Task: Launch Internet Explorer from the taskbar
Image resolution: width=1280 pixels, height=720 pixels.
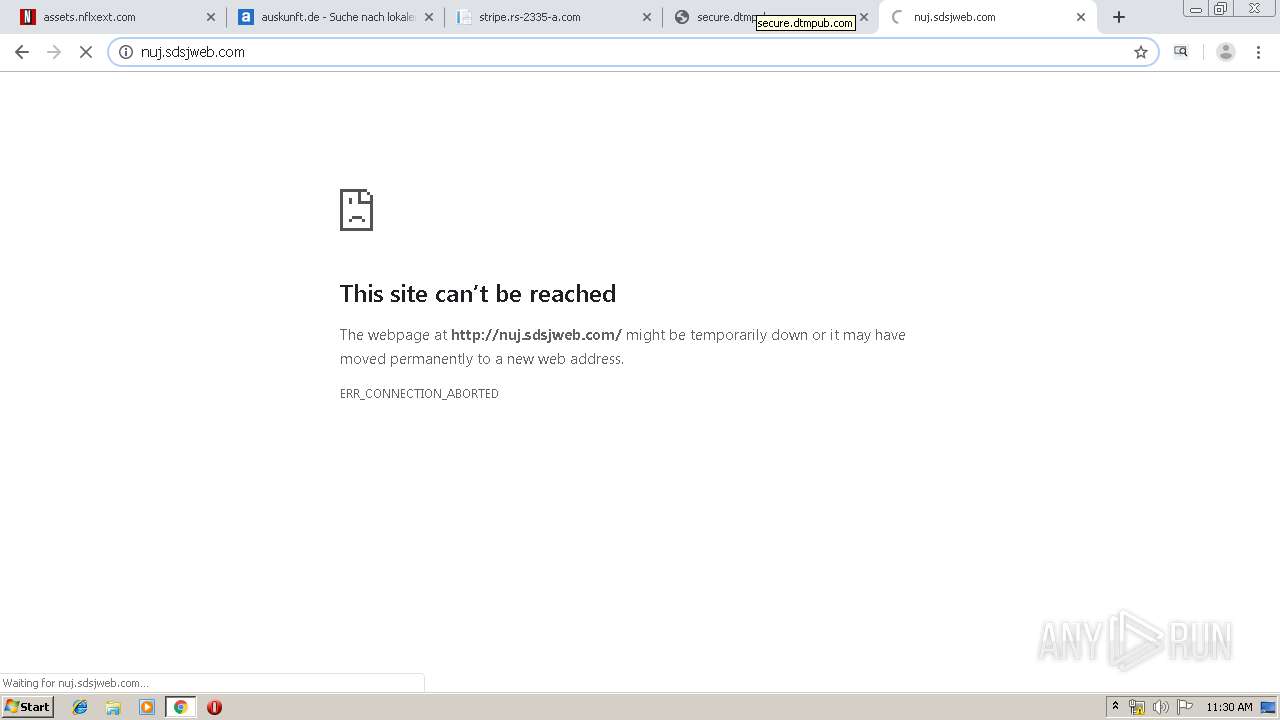Action: [x=80, y=707]
